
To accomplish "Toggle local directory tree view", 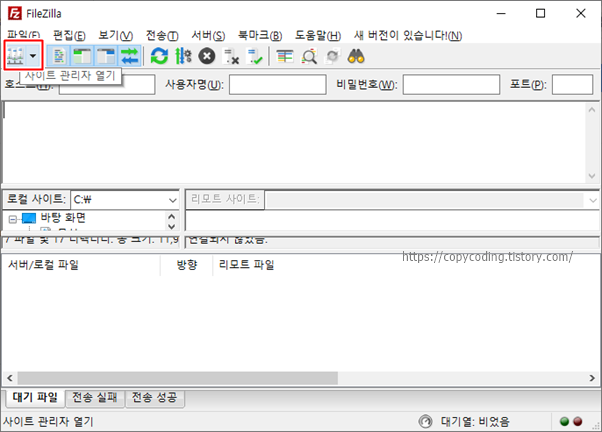I will tap(82, 56).
